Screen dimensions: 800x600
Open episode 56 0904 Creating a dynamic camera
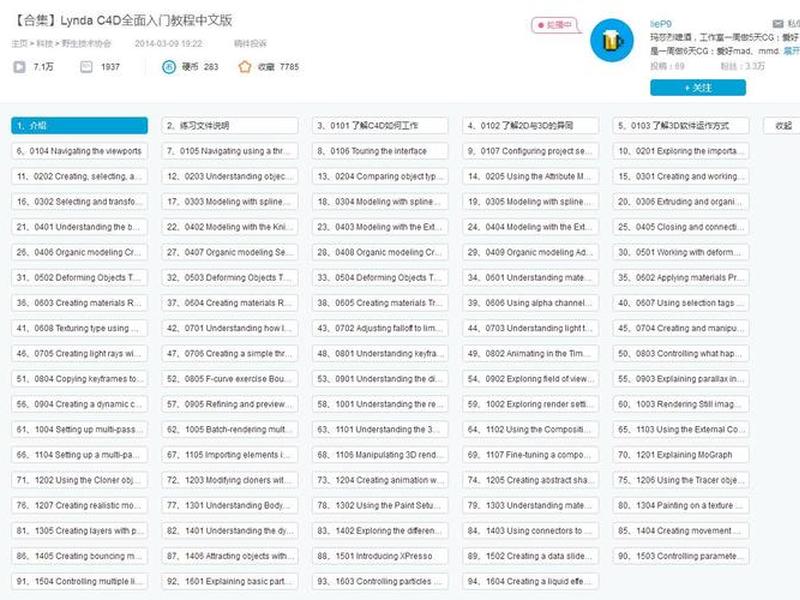80,404
